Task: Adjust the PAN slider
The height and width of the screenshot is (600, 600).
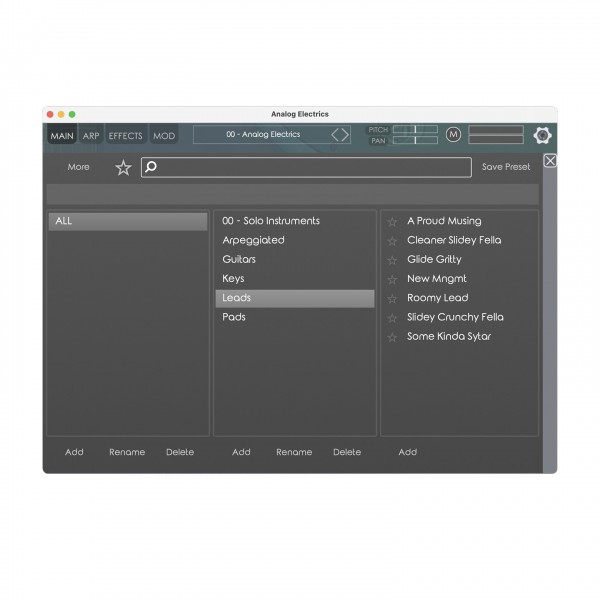Action: [415, 140]
